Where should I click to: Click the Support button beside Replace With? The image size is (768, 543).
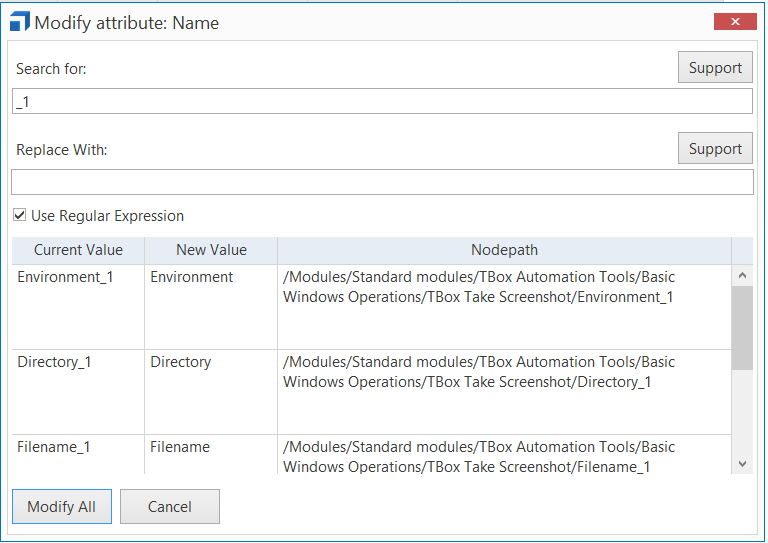click(x=715, y=149)
